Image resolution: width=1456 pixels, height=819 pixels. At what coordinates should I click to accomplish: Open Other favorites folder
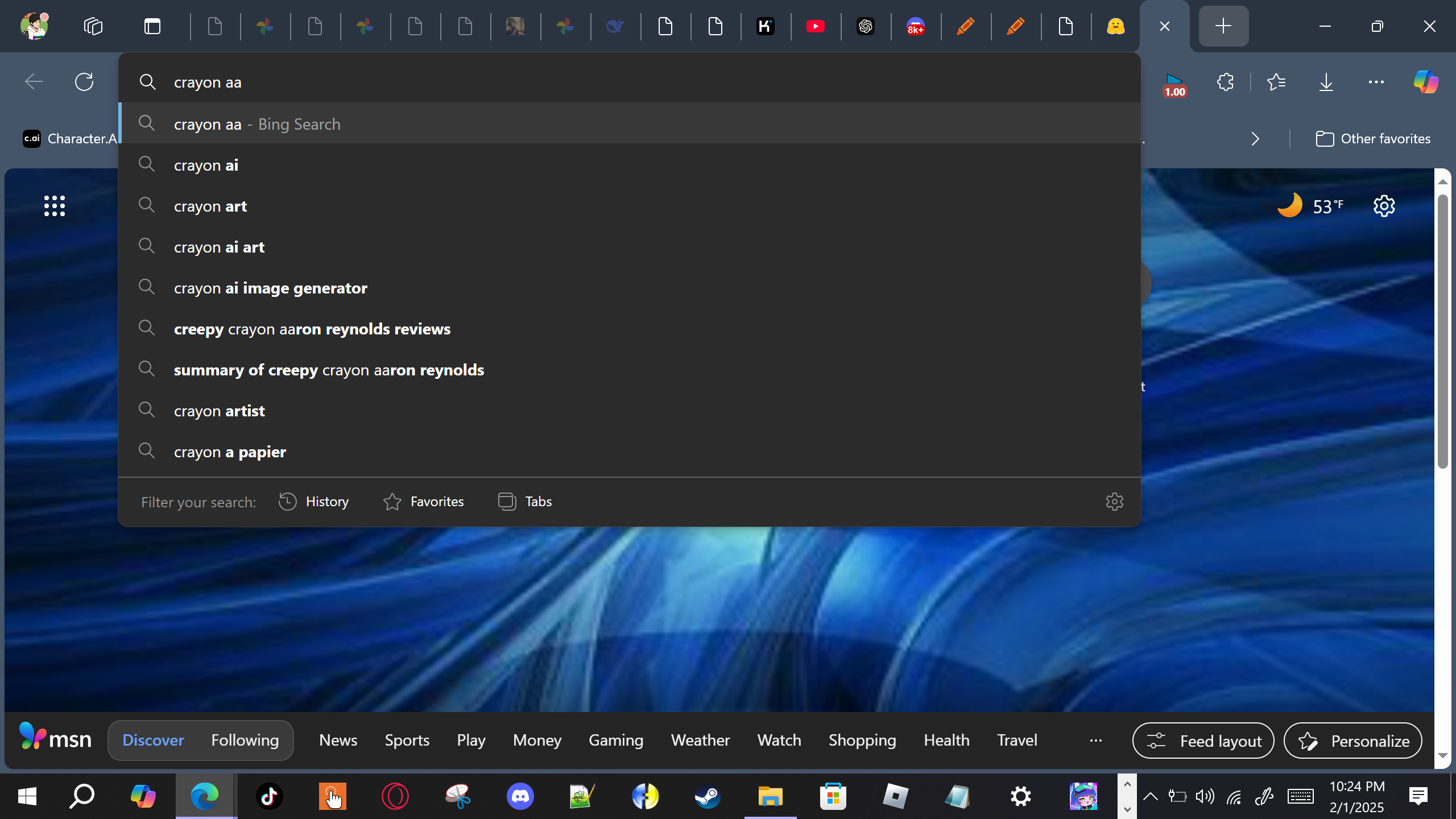coord(1373,139)
